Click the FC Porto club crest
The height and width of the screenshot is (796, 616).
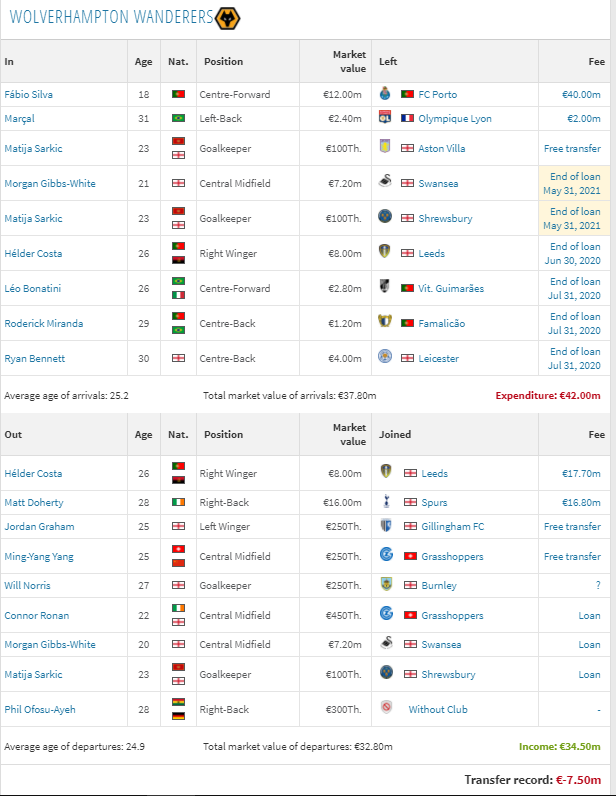tap(385, 94)
